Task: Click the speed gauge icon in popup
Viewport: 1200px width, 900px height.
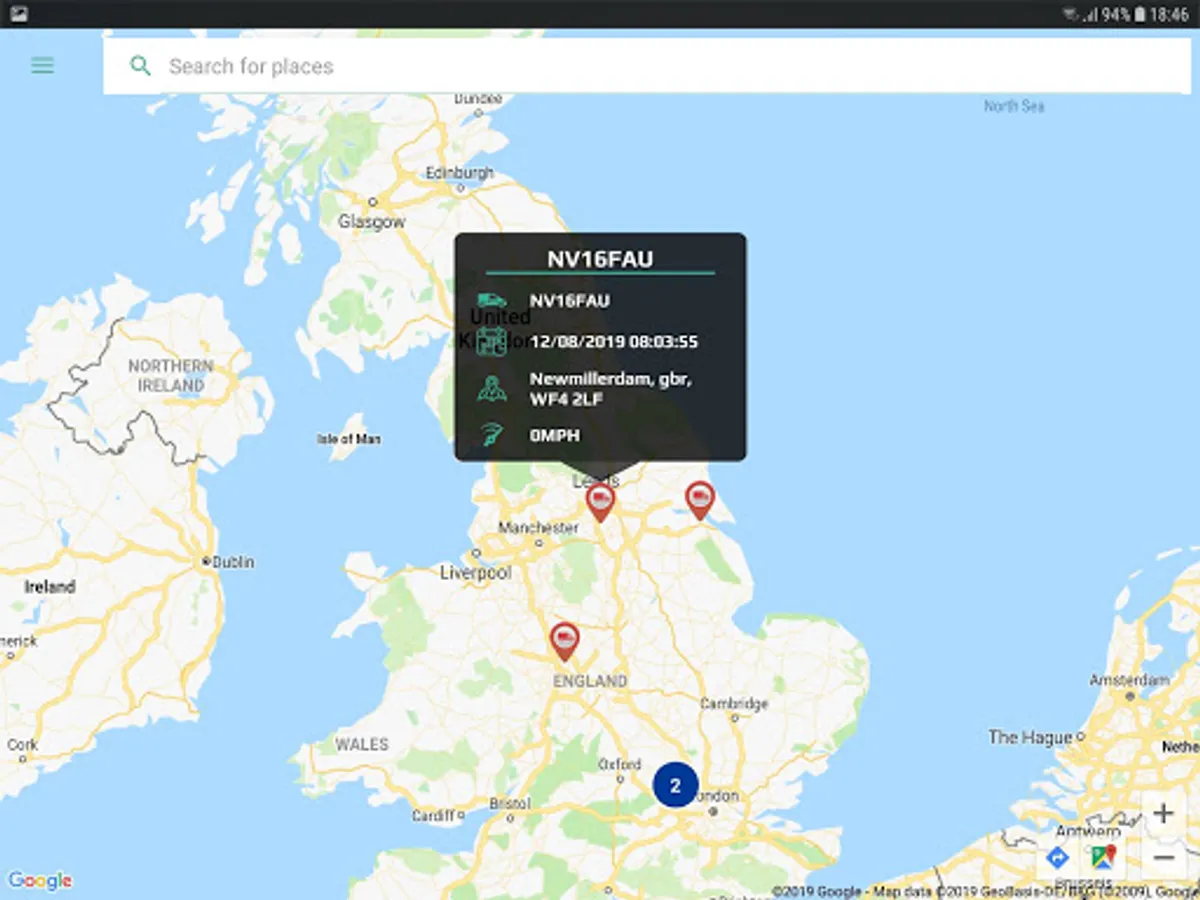Action: point(491,435)
